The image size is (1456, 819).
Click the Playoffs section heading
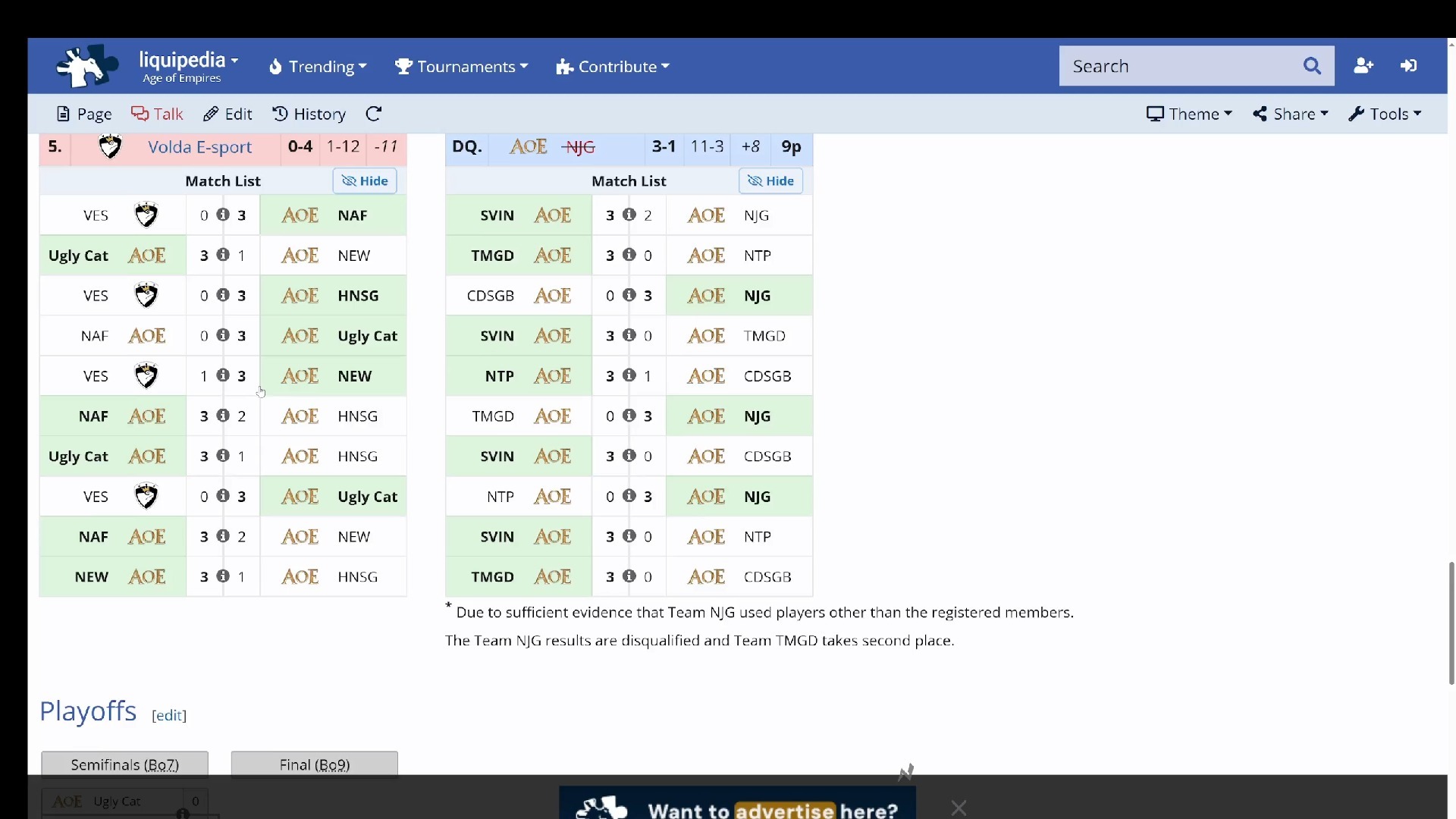coord(88,711)
